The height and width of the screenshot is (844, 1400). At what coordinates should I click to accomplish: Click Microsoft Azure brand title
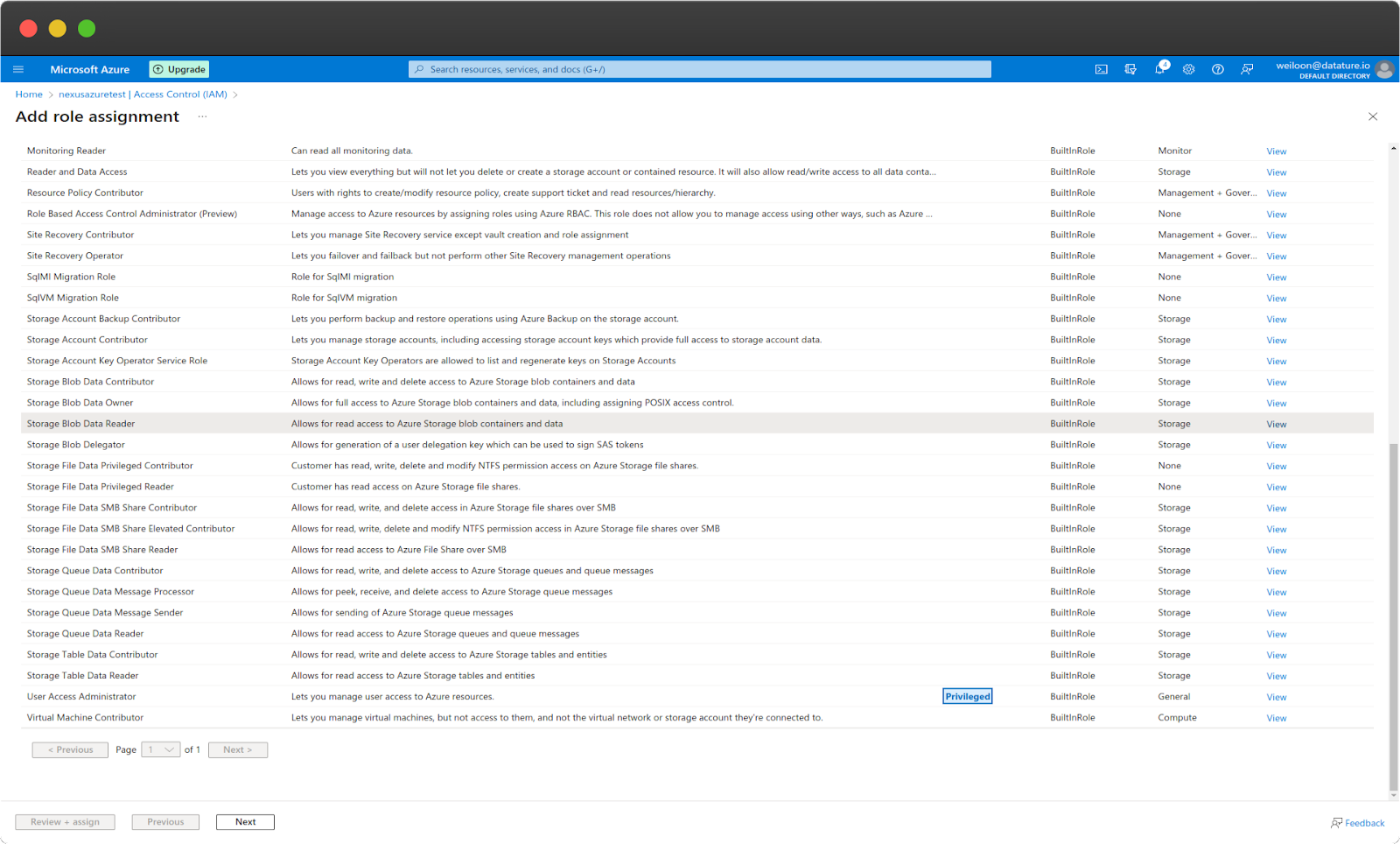pyautogui.click(x=89, y=69)
